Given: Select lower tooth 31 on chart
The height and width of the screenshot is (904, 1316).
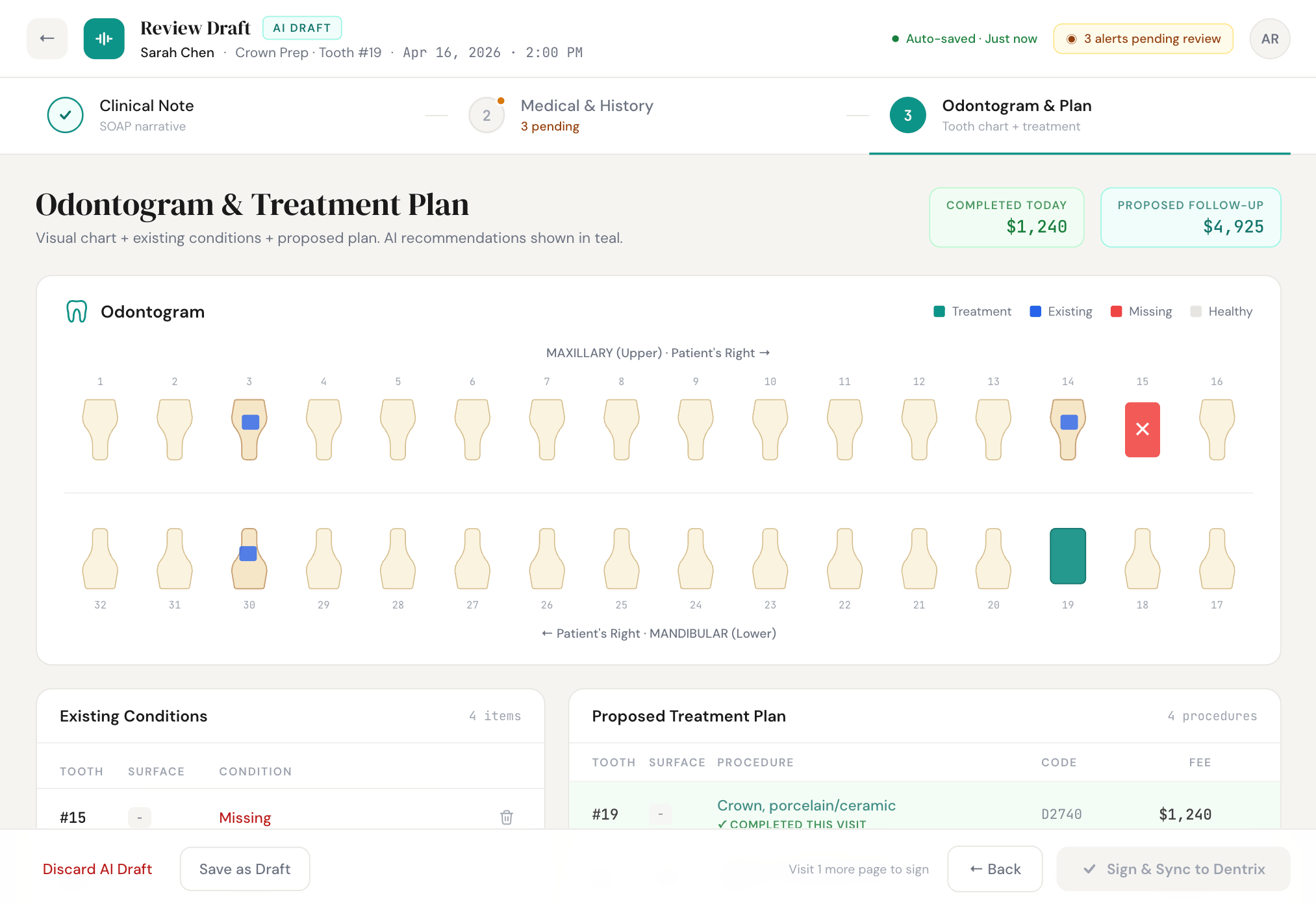Looking at the screenshot, I should [175, 559].
